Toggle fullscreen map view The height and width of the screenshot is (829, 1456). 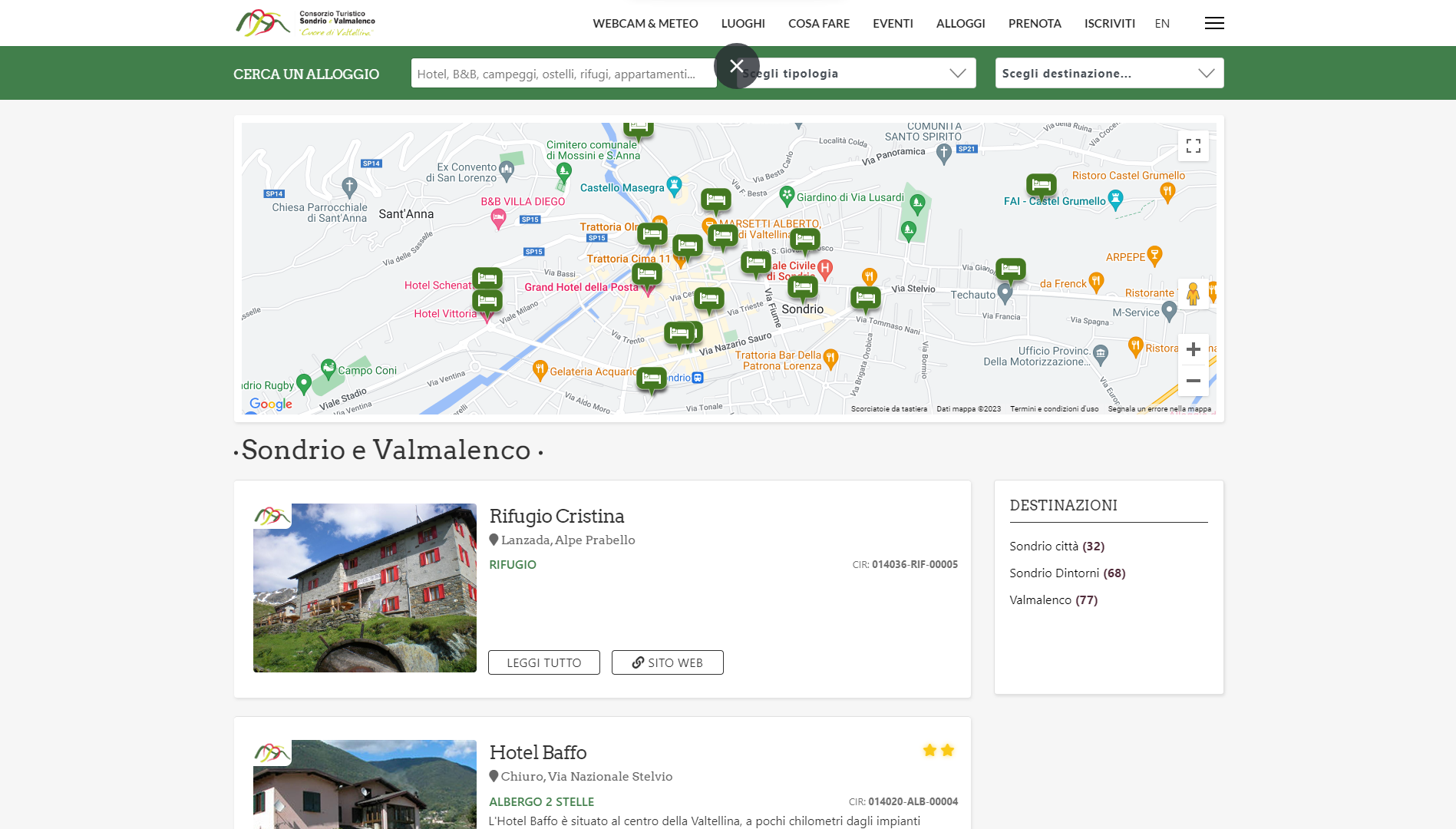pos(1193,146)
